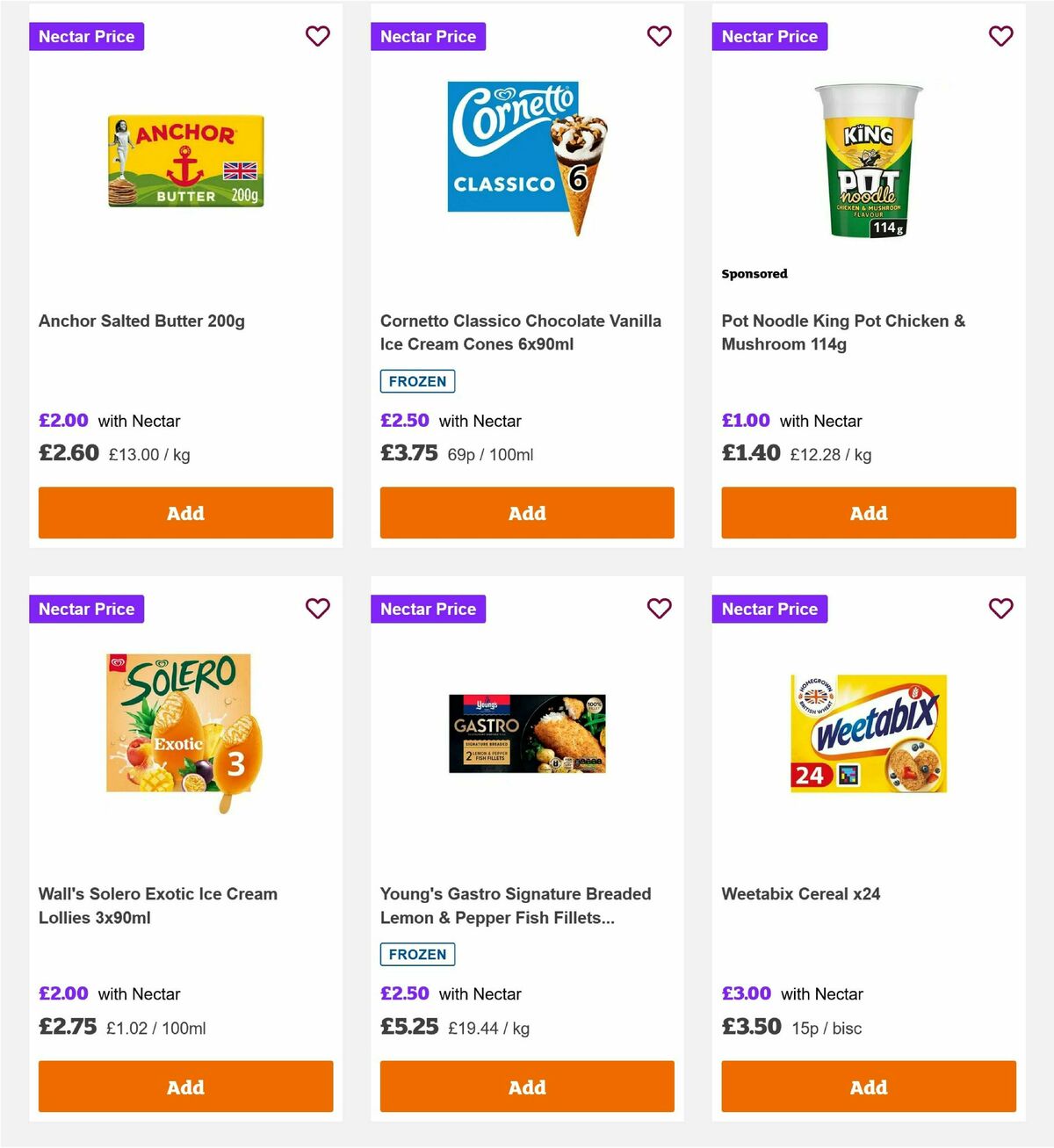Favorite the Anchor Salted Butter product

tap(318, 36)
